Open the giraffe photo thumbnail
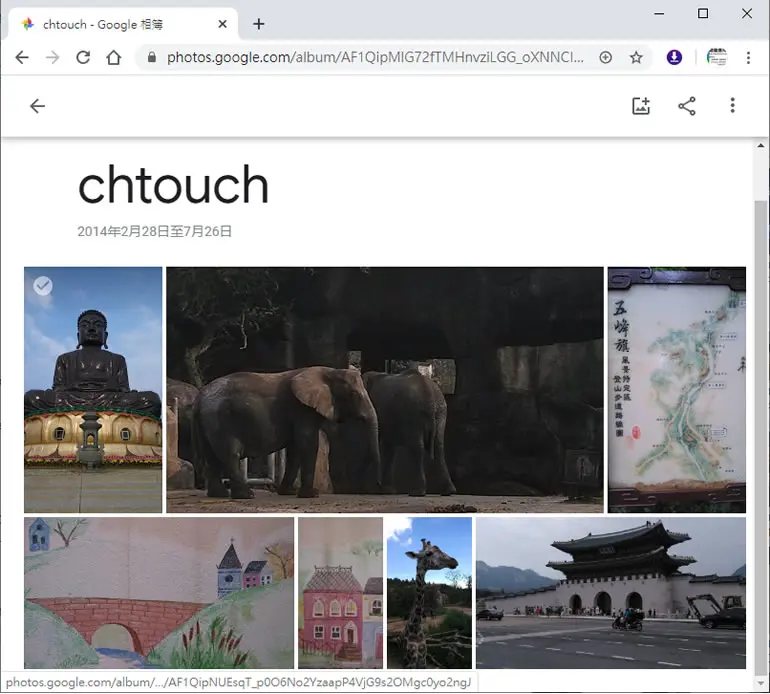Image resolution: width=770 pixels, height=694 pixels. tap(429, 593)
